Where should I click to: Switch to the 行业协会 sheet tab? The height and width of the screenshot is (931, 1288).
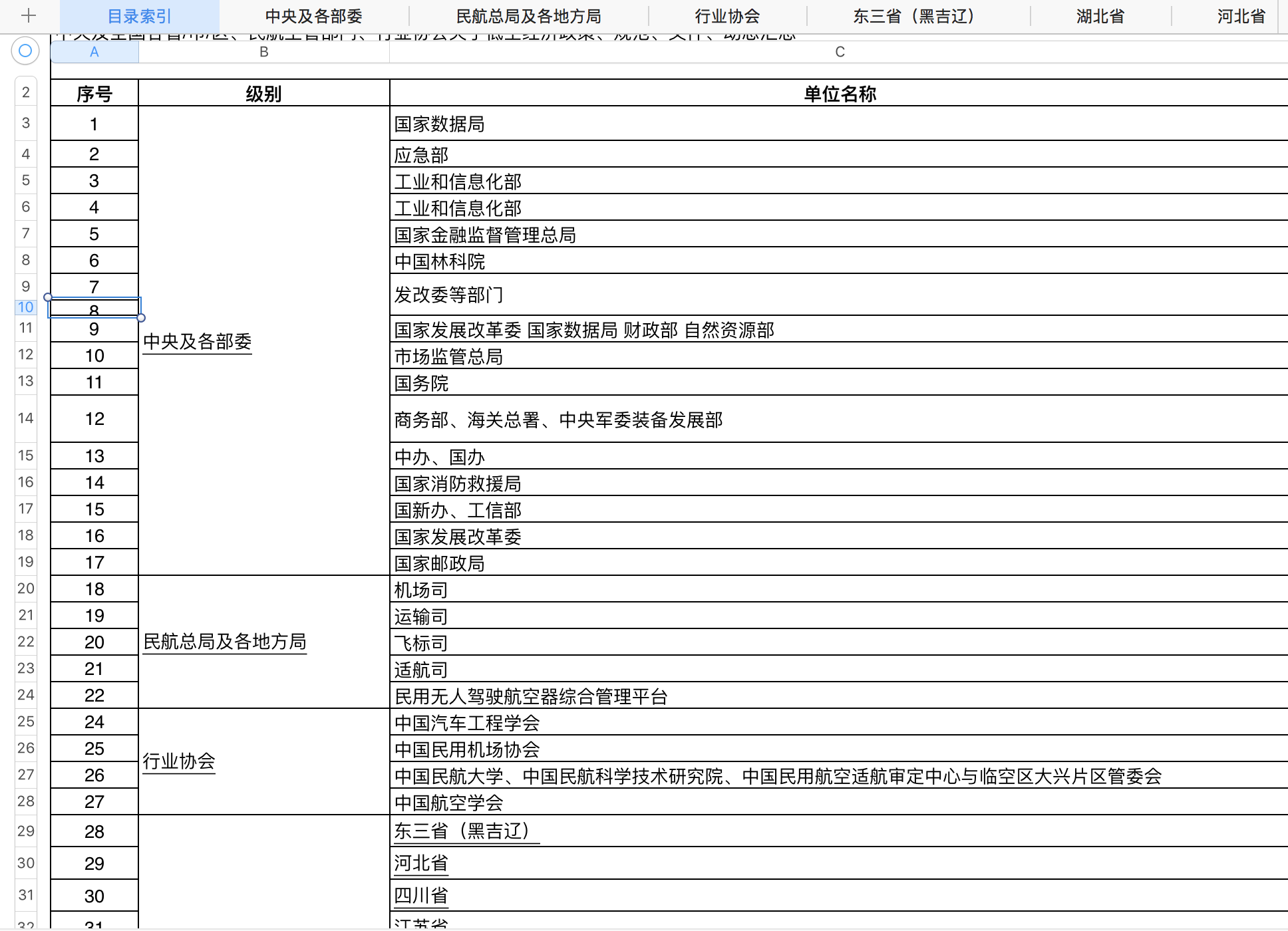coord(727,16)
